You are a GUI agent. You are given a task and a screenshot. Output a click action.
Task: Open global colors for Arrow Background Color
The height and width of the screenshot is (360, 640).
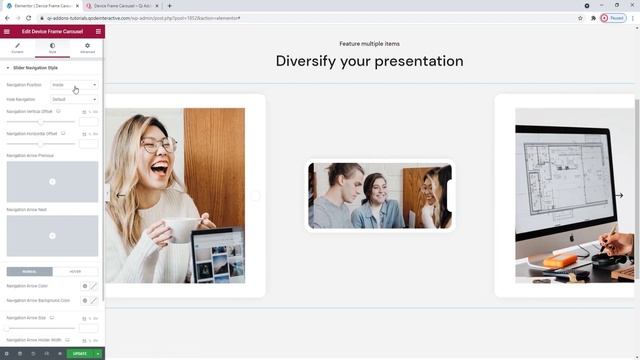(x=85, y=300)
